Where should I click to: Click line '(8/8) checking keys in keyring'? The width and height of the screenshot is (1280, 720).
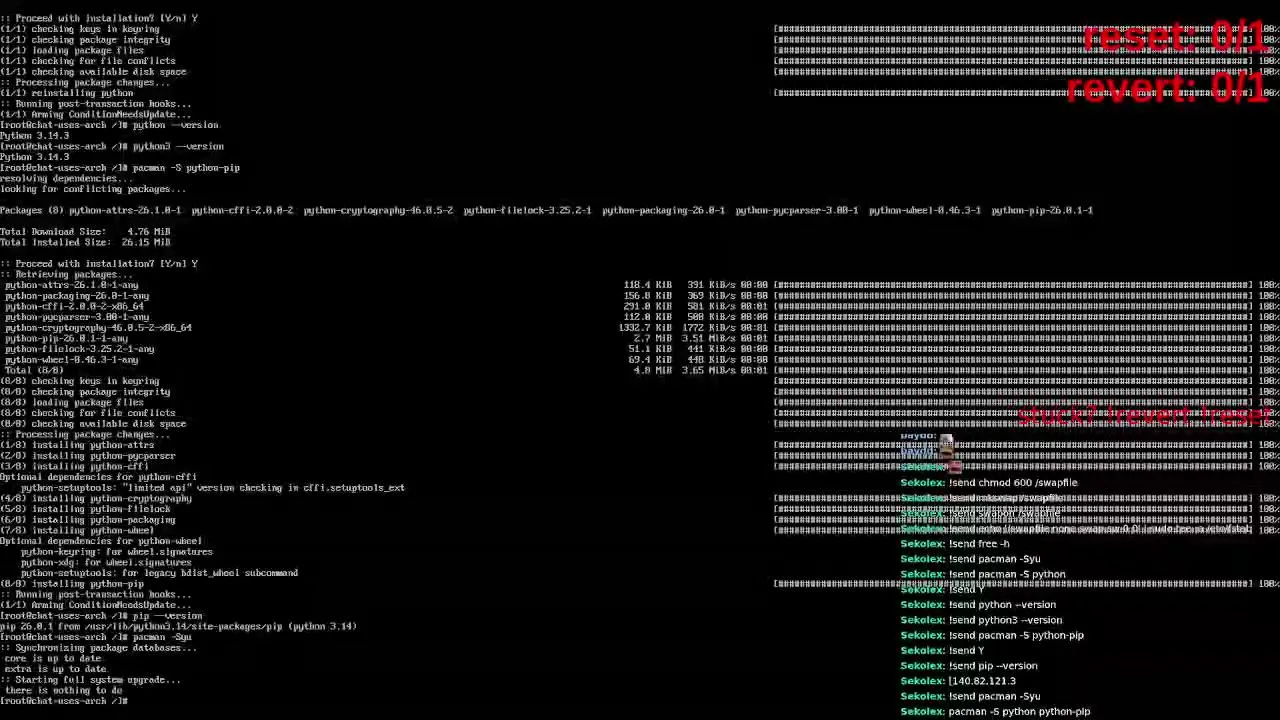[x=80, y=381]
